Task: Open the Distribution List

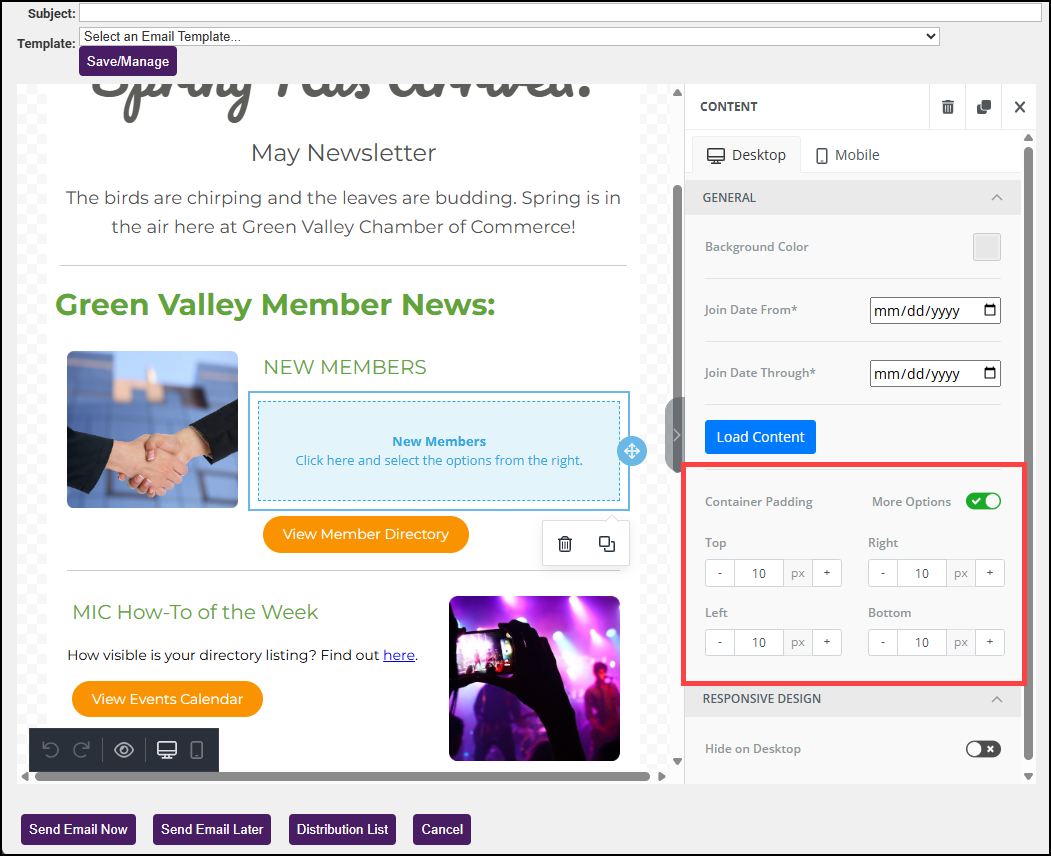Action: [x=343, y=829]
